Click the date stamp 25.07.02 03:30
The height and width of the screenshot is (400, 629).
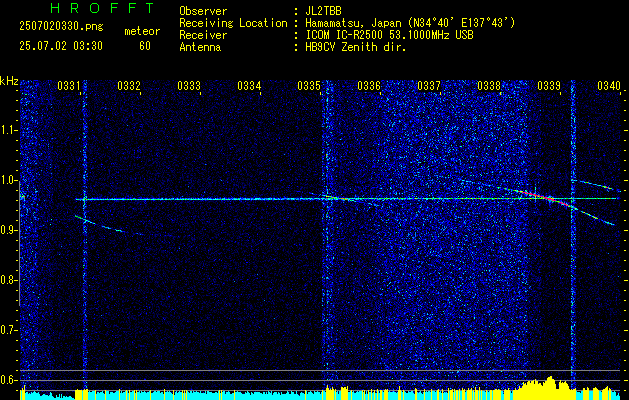[61, 46]
